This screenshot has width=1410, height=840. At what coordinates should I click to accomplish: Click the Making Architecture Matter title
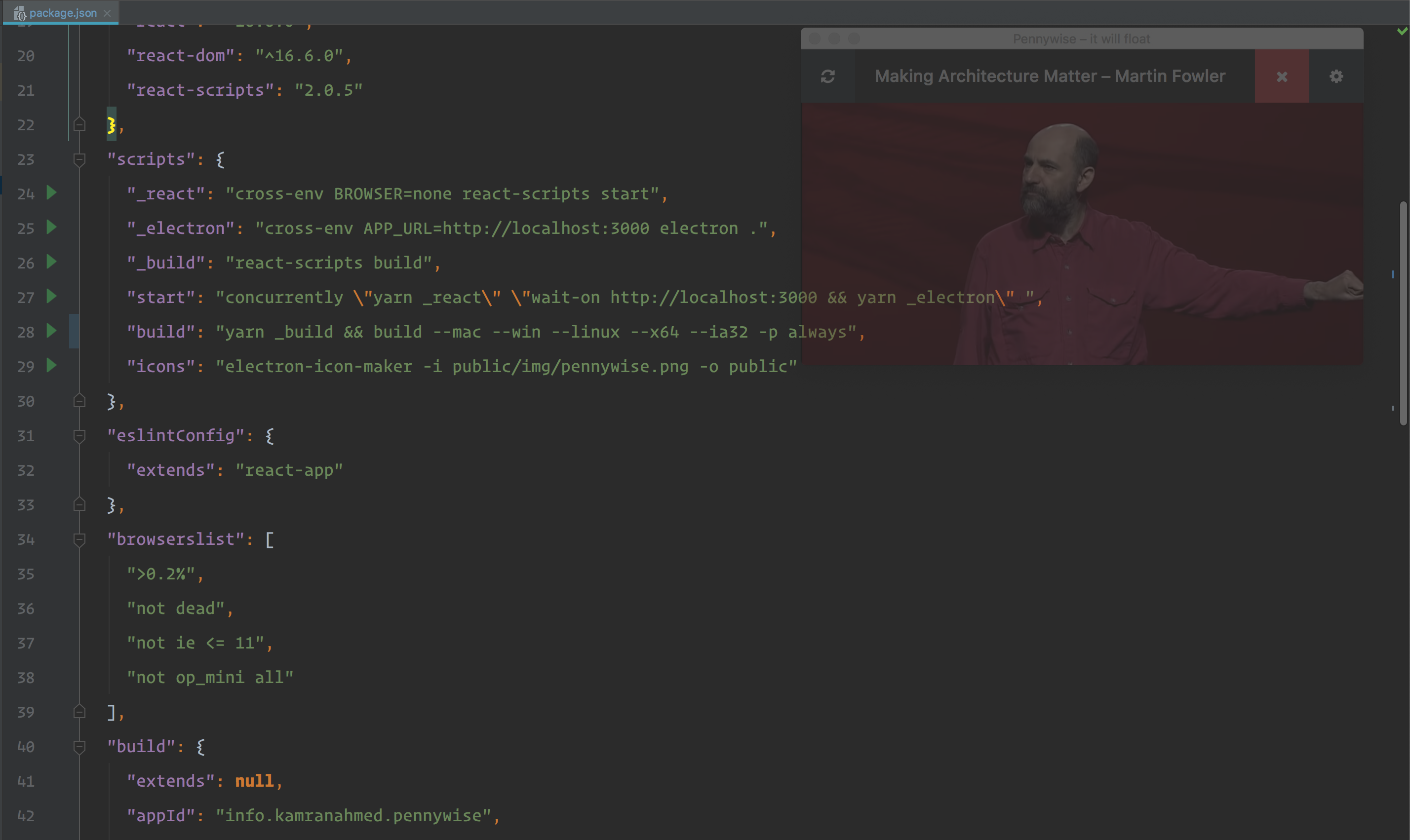coord(1050,76)
